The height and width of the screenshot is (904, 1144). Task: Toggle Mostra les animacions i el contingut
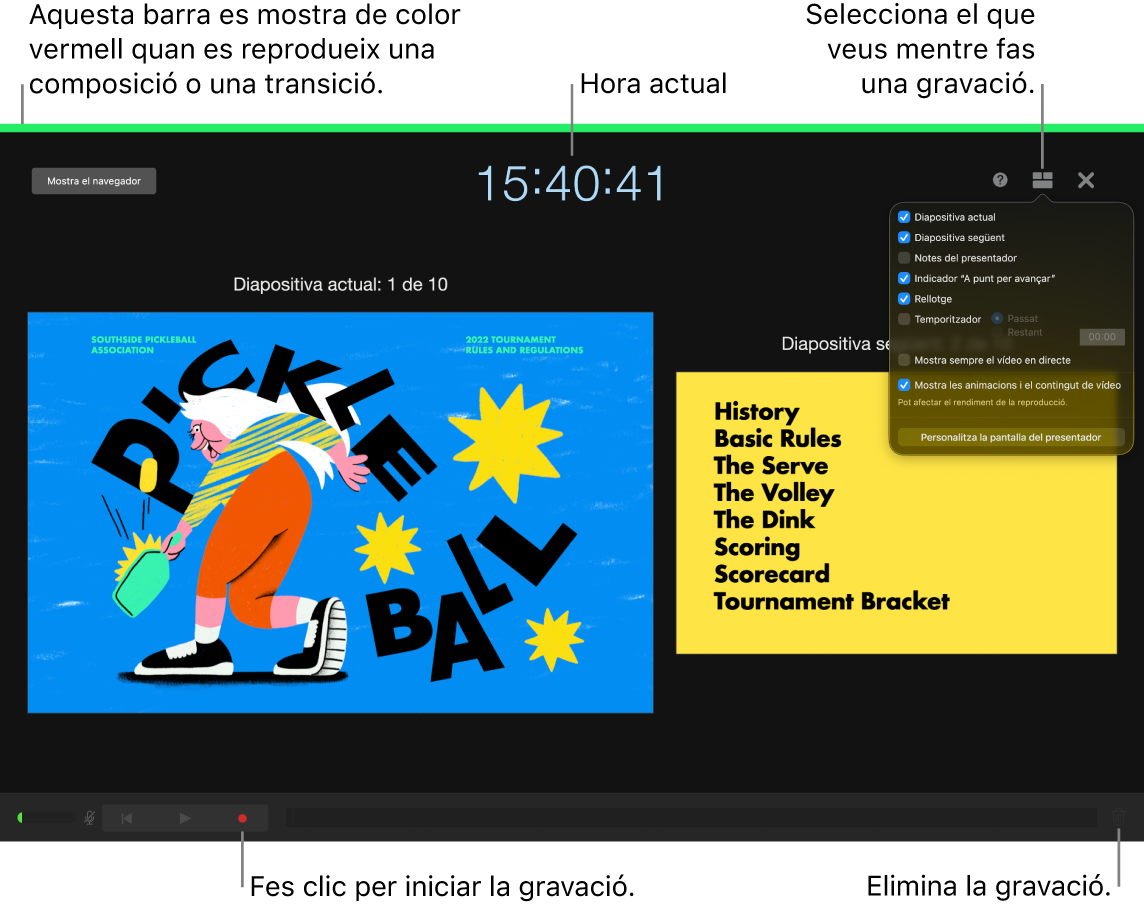point(904,385)
